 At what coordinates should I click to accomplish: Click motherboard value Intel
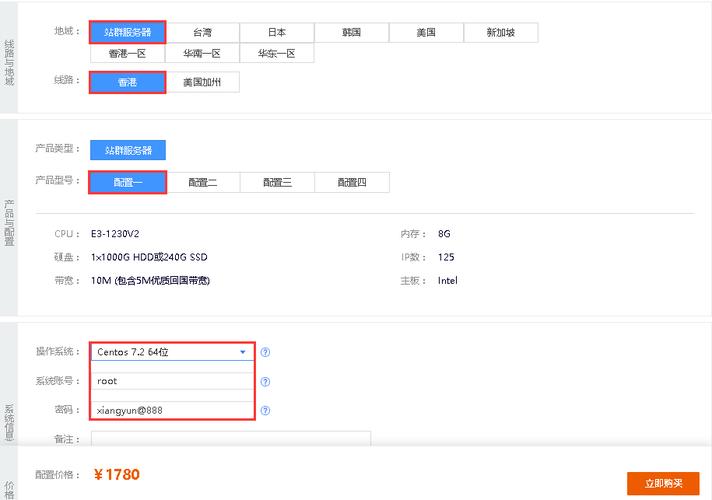coord(447,281)
